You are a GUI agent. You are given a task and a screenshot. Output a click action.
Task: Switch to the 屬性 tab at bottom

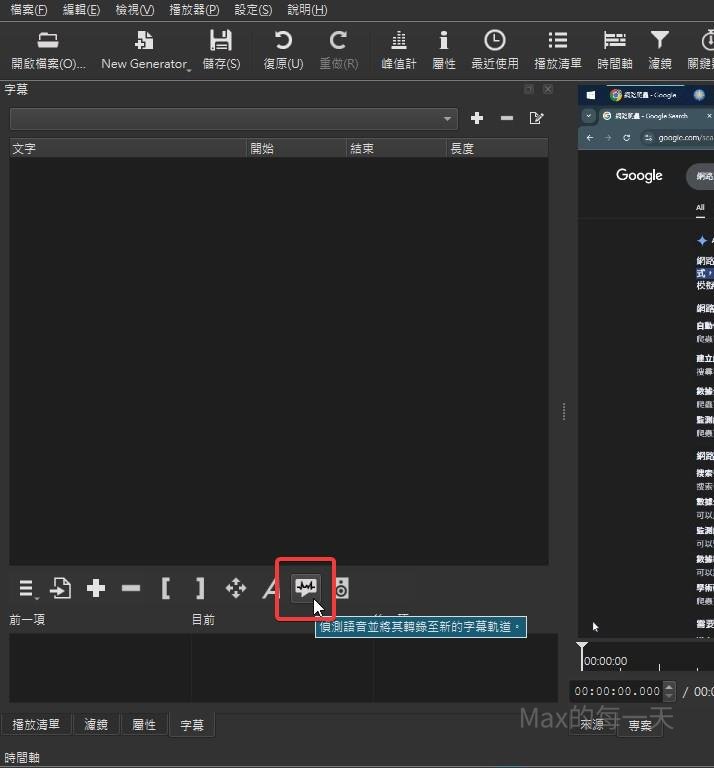point(144,725)
